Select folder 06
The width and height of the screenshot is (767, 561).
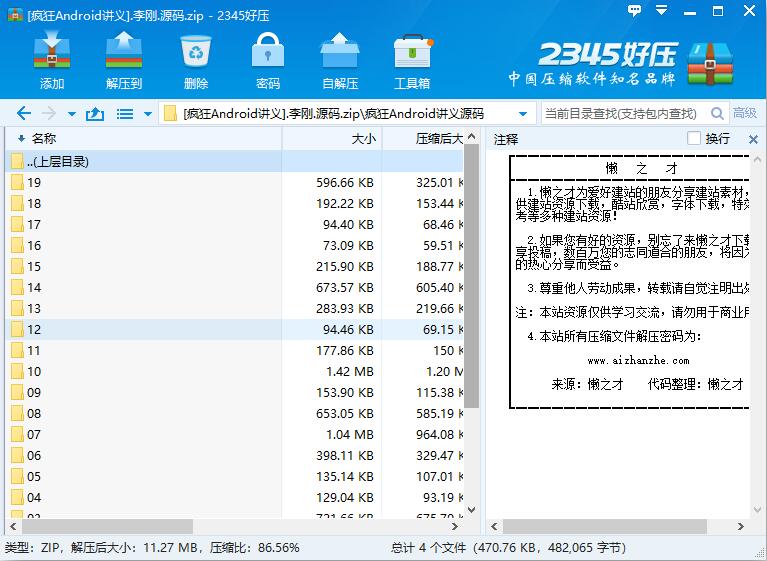click(235, 456)
